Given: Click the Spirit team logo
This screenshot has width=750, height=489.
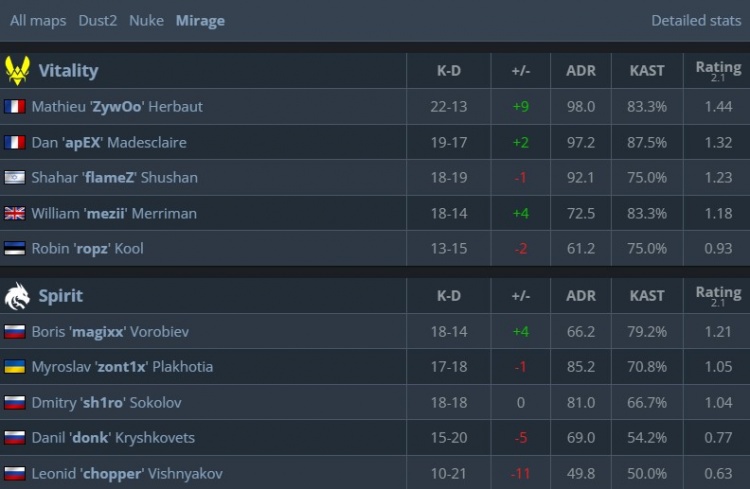Looking at the screenshot, I should pos(17,296).
